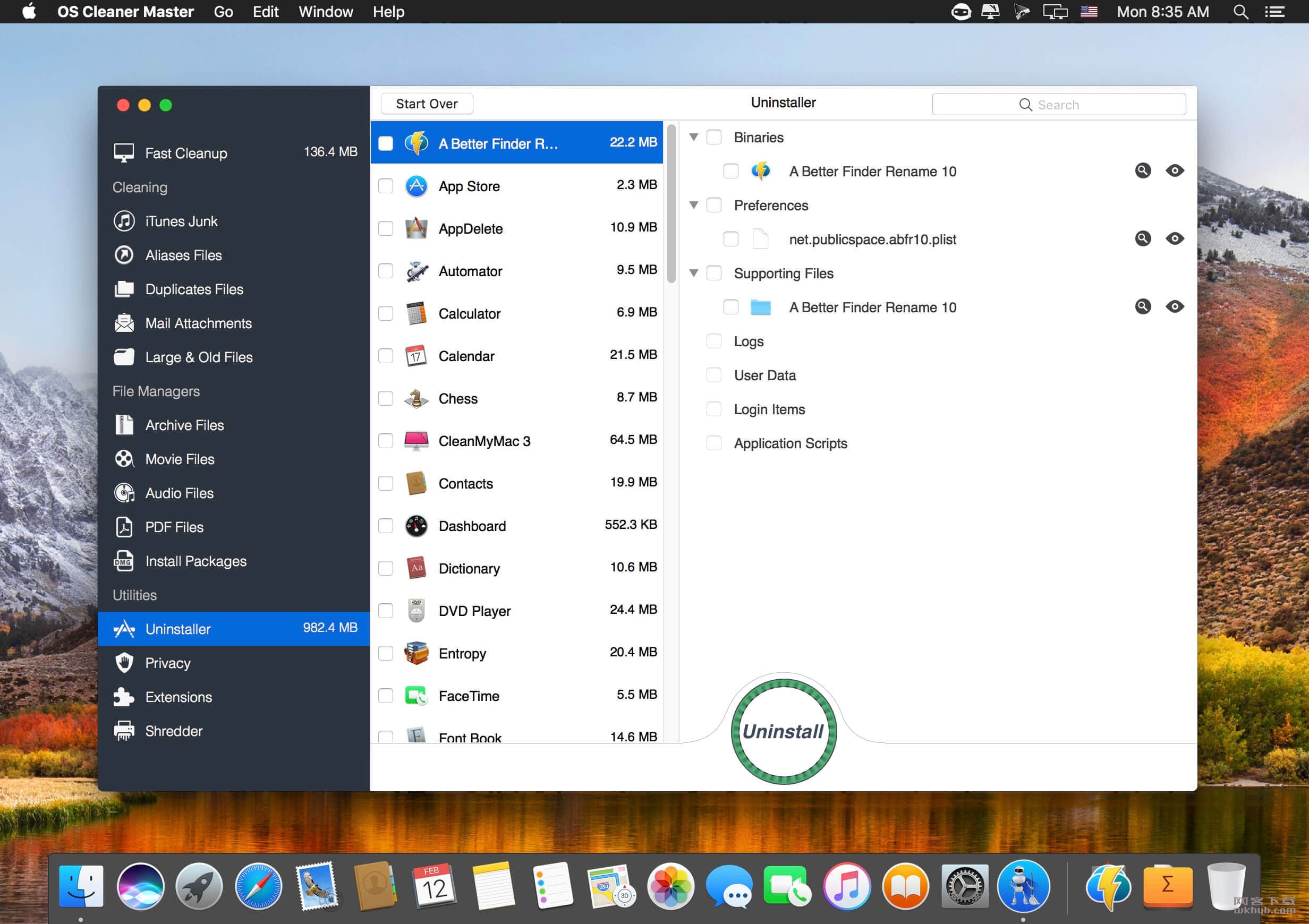The height and width of the screenshot is (924, 1309).
Task: Open Shredder utility
Action: pos(234,731)
